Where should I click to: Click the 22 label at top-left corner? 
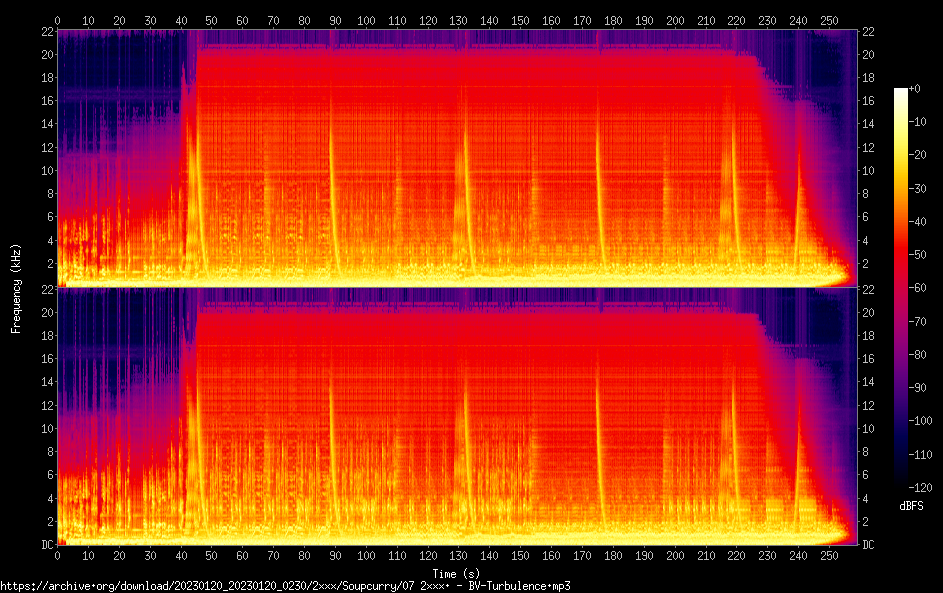46,32
